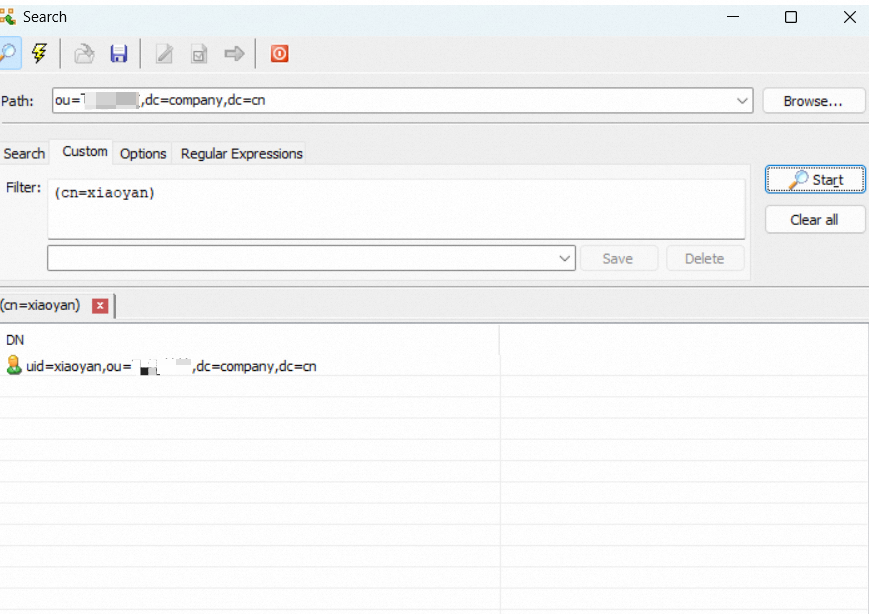Click the Clear all button
This screenshot has width=869, height=614.
(x=815, y=219)
